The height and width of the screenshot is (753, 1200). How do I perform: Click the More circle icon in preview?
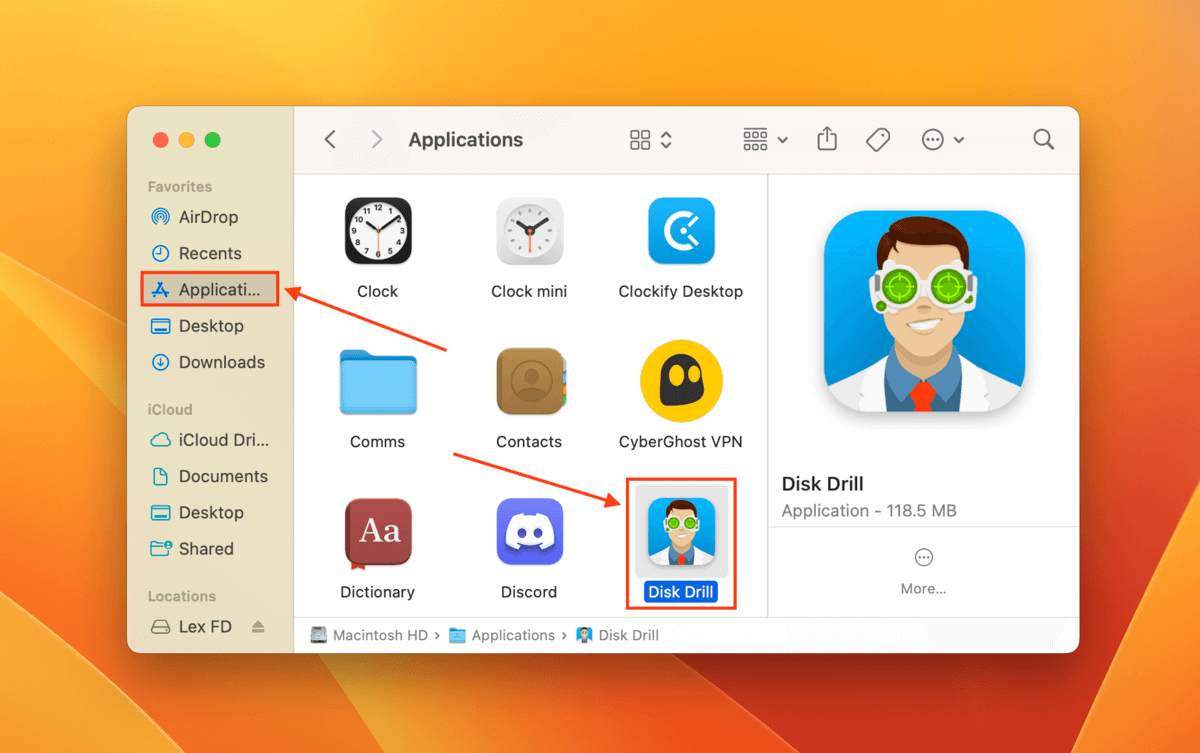point(923,558)
